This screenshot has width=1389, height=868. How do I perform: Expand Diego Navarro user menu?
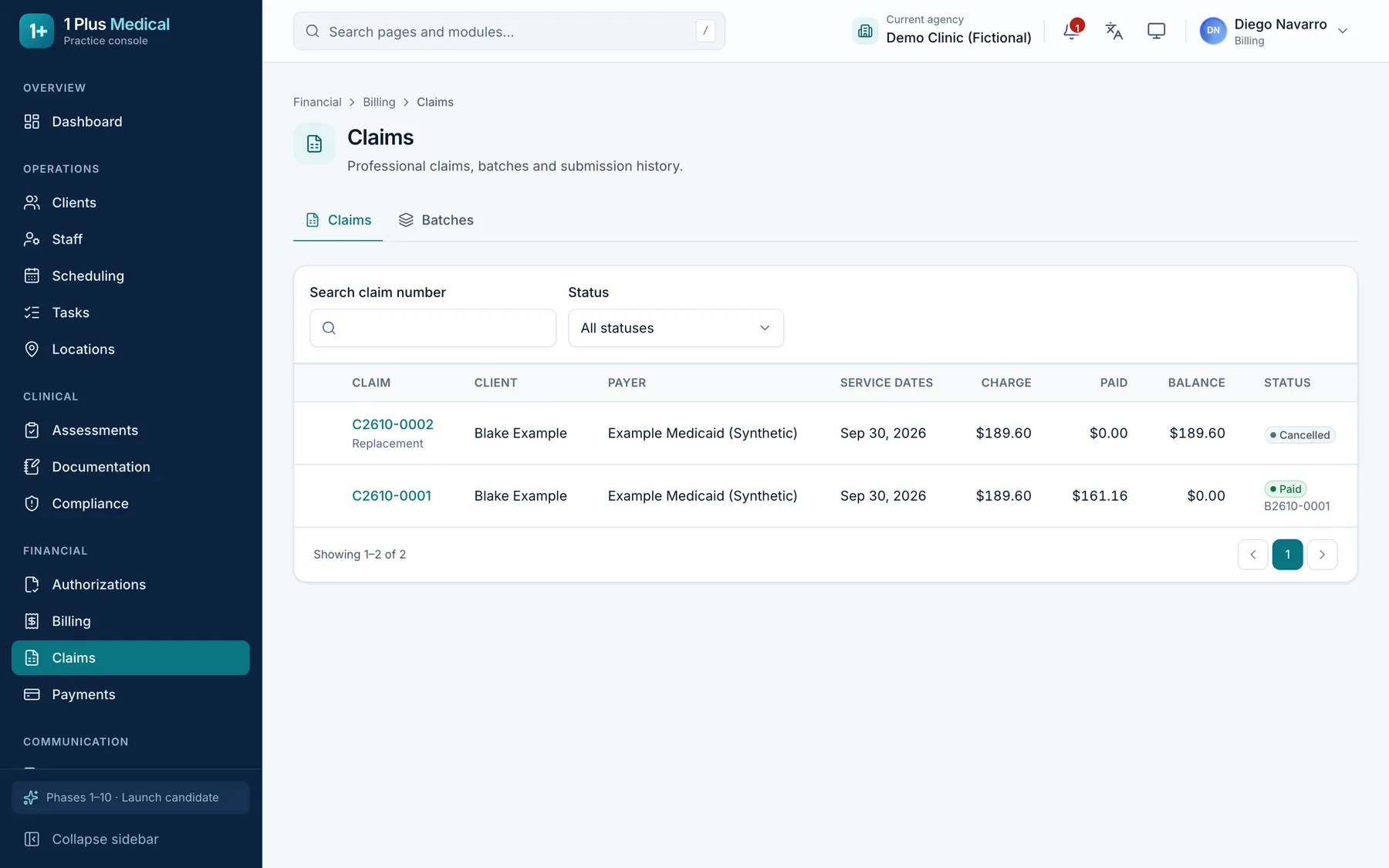pos(1274,31)
